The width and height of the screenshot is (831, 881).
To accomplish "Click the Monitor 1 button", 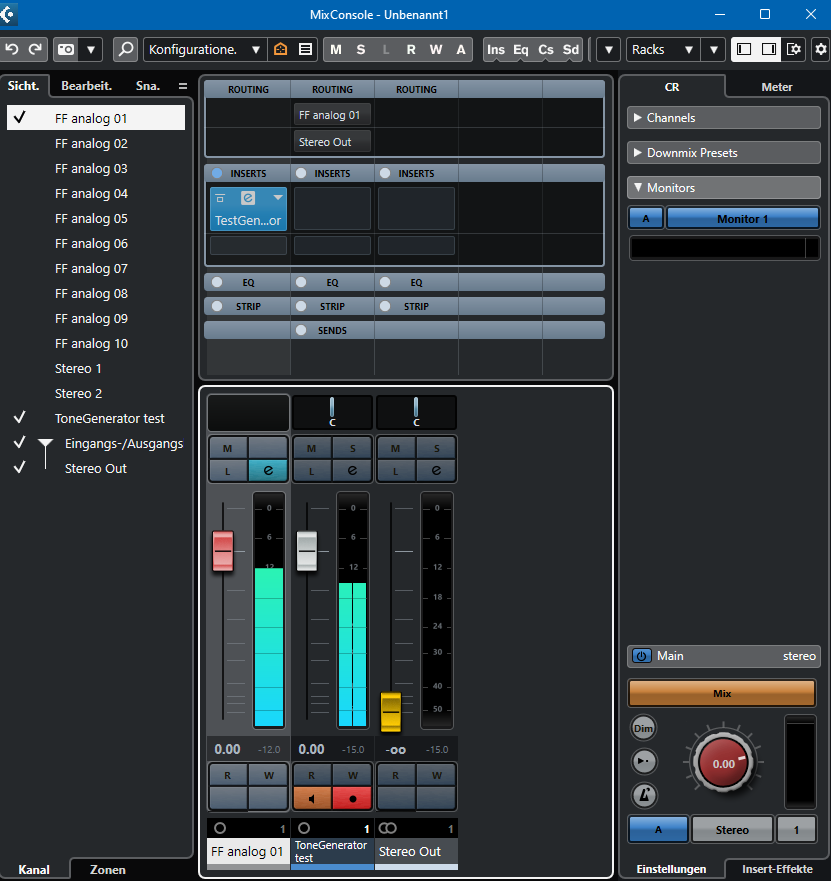I will (x=742, y=218).
